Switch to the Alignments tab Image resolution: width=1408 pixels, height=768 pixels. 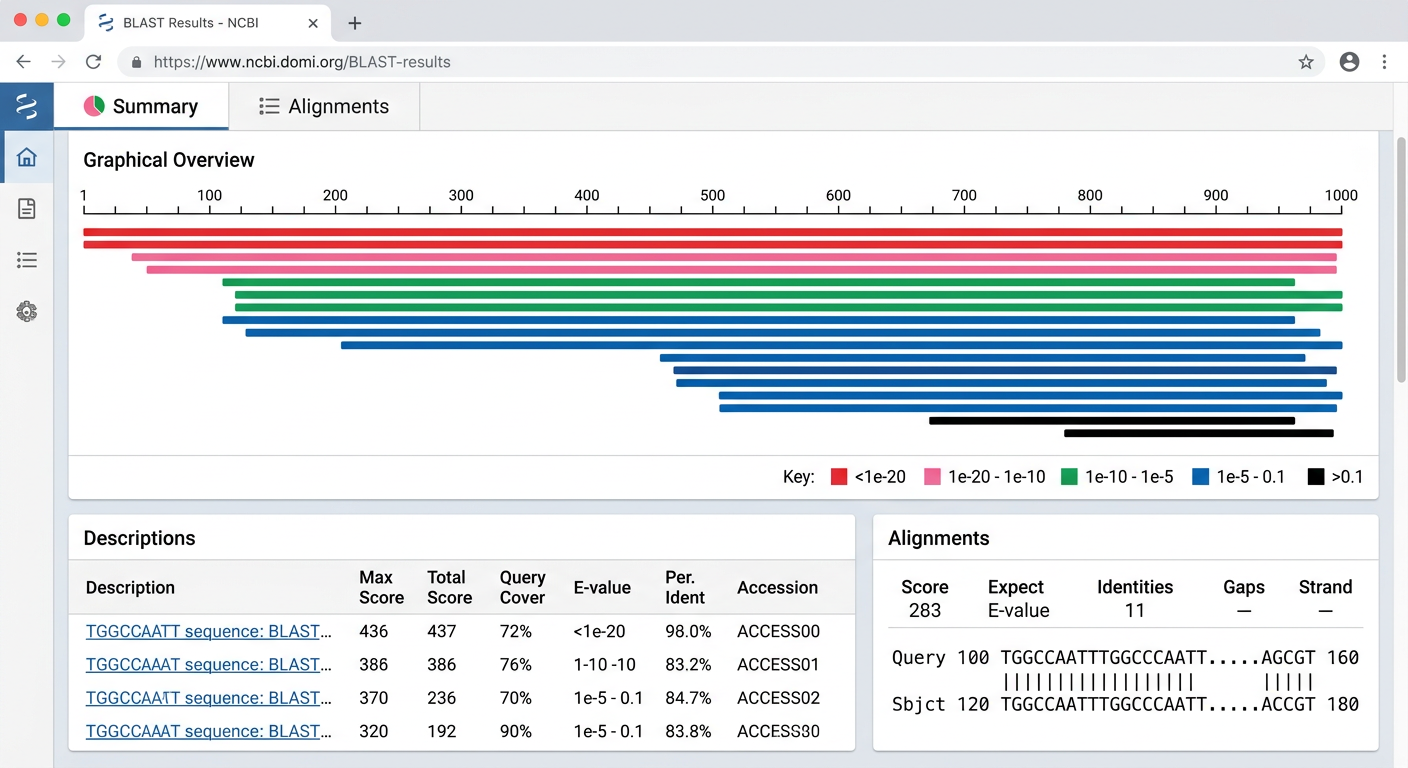324,107
